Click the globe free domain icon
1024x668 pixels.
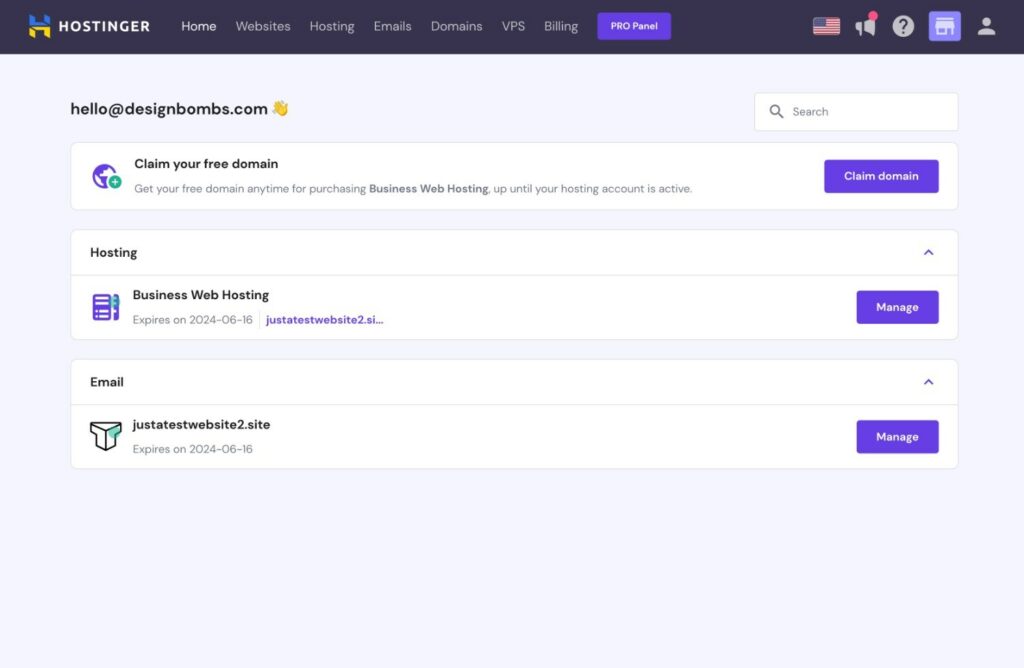click(x=106, y=177)
